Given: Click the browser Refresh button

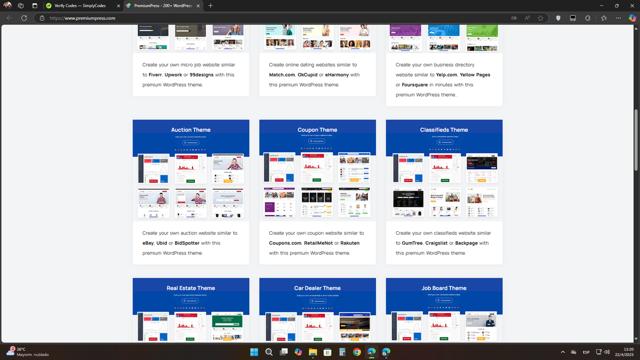Looking at the screenshot, I should tap(24, 18).
